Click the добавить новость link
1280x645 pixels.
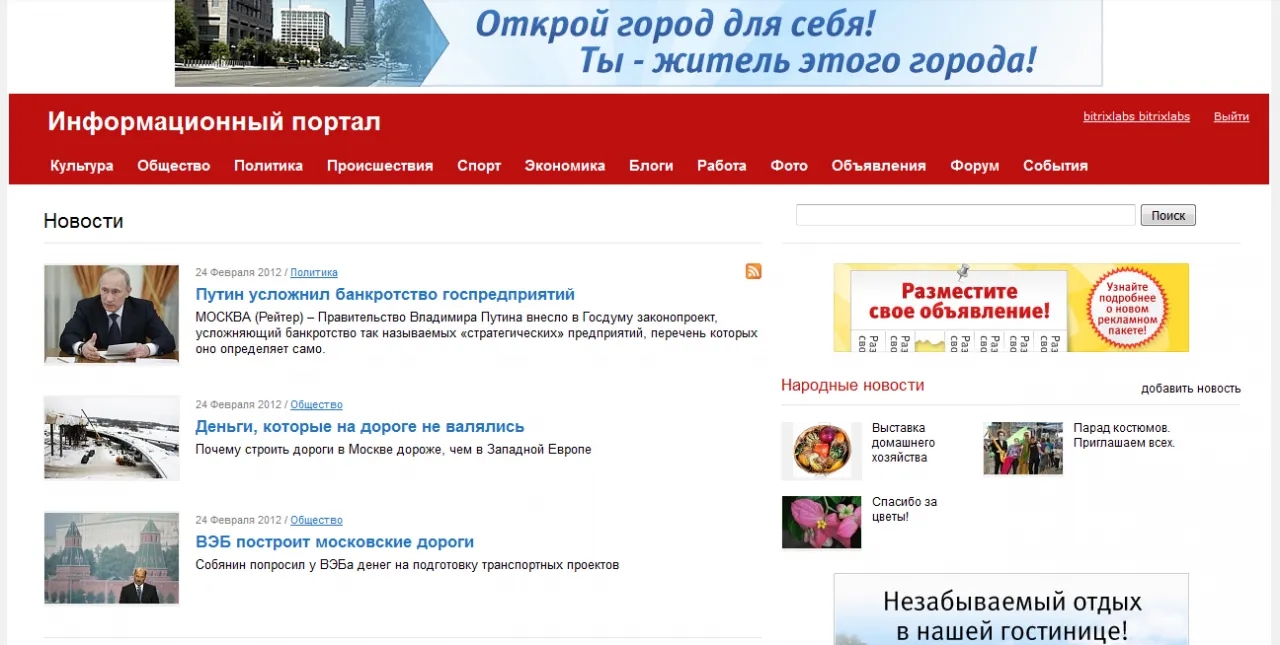(x=1190, y=389)
